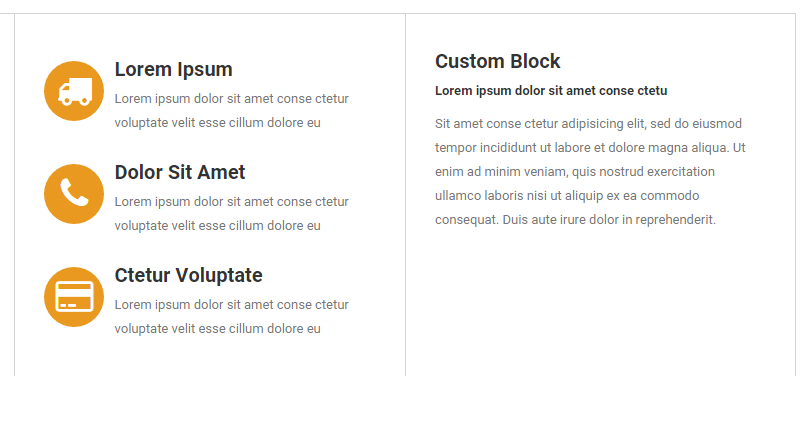Click the bold subtitle under Custom Block
Screen dimensions: 812x423
coord(551,91)
